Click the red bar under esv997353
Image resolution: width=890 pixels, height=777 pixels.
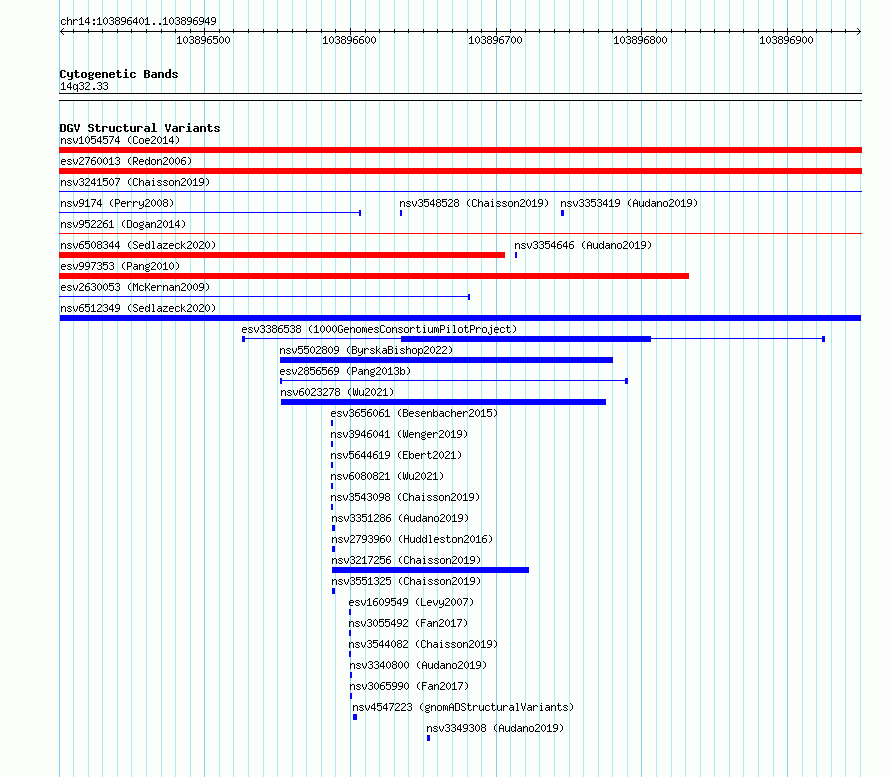pos(374,276)
